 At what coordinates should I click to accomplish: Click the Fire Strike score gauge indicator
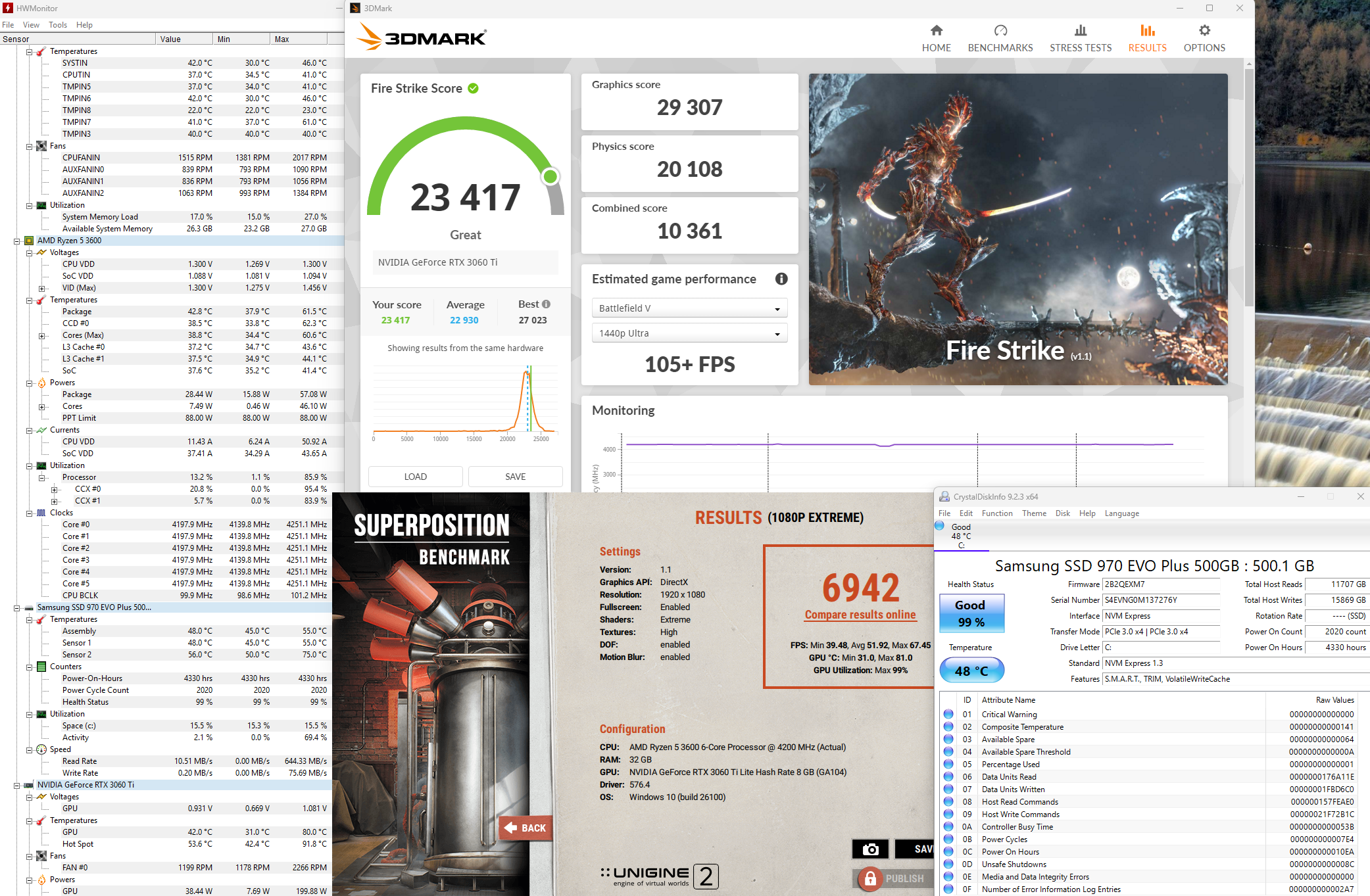coord(550,176)
